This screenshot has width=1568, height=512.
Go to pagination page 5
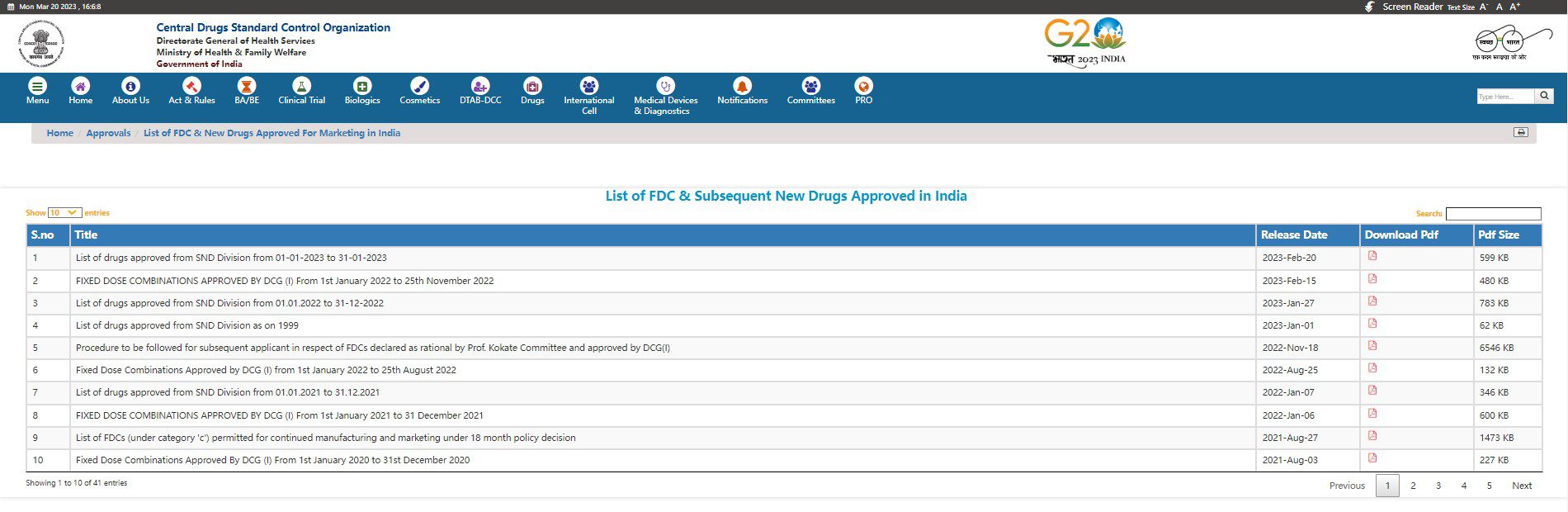pyautogui.click(x=1490, y=486)
